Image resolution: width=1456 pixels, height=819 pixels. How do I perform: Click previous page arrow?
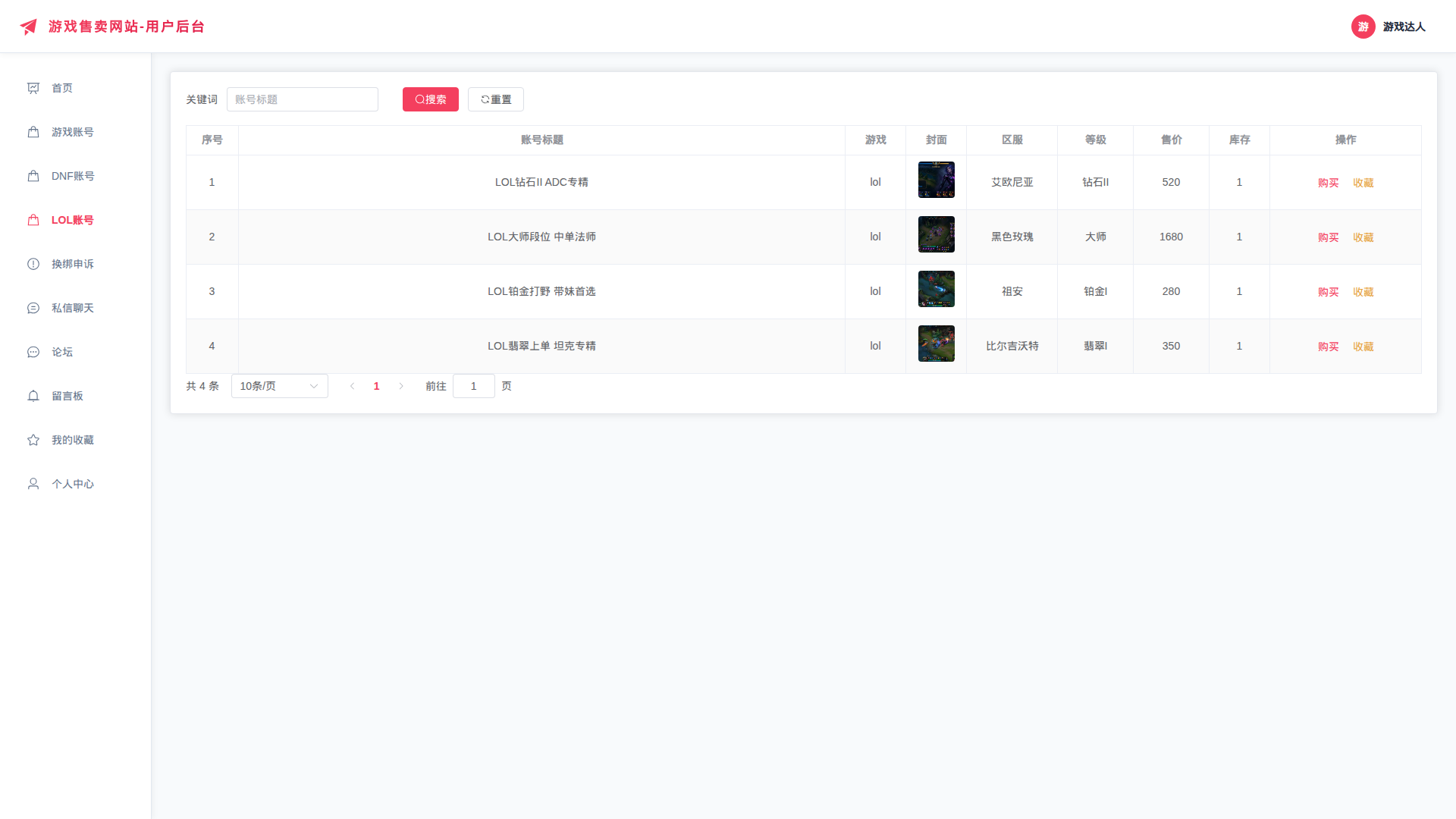352,386
